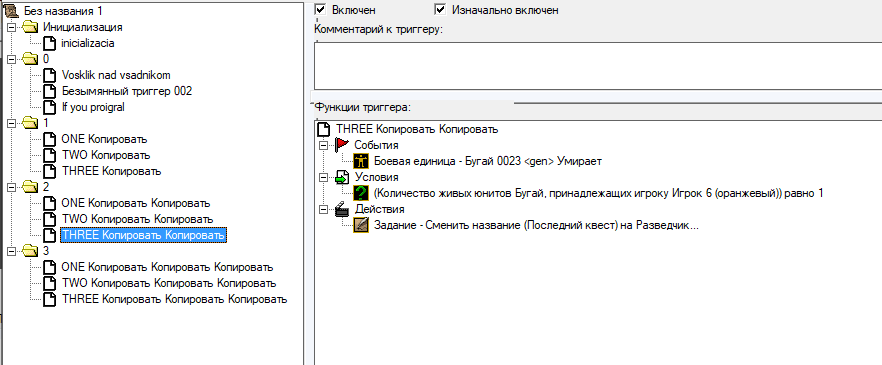Collapse the Действия section
Screen dimensions: 882x365
click(323, 209)
